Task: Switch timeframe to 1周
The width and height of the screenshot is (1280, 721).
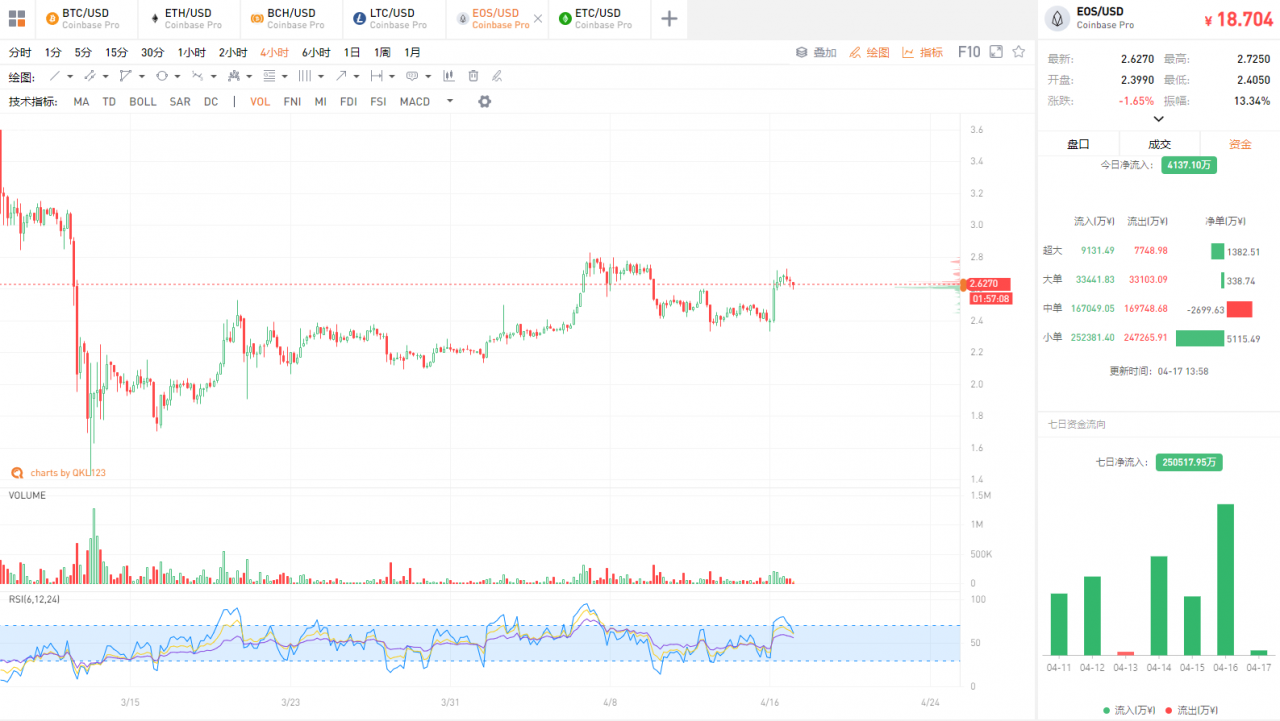Action: [x=382, y=52]
